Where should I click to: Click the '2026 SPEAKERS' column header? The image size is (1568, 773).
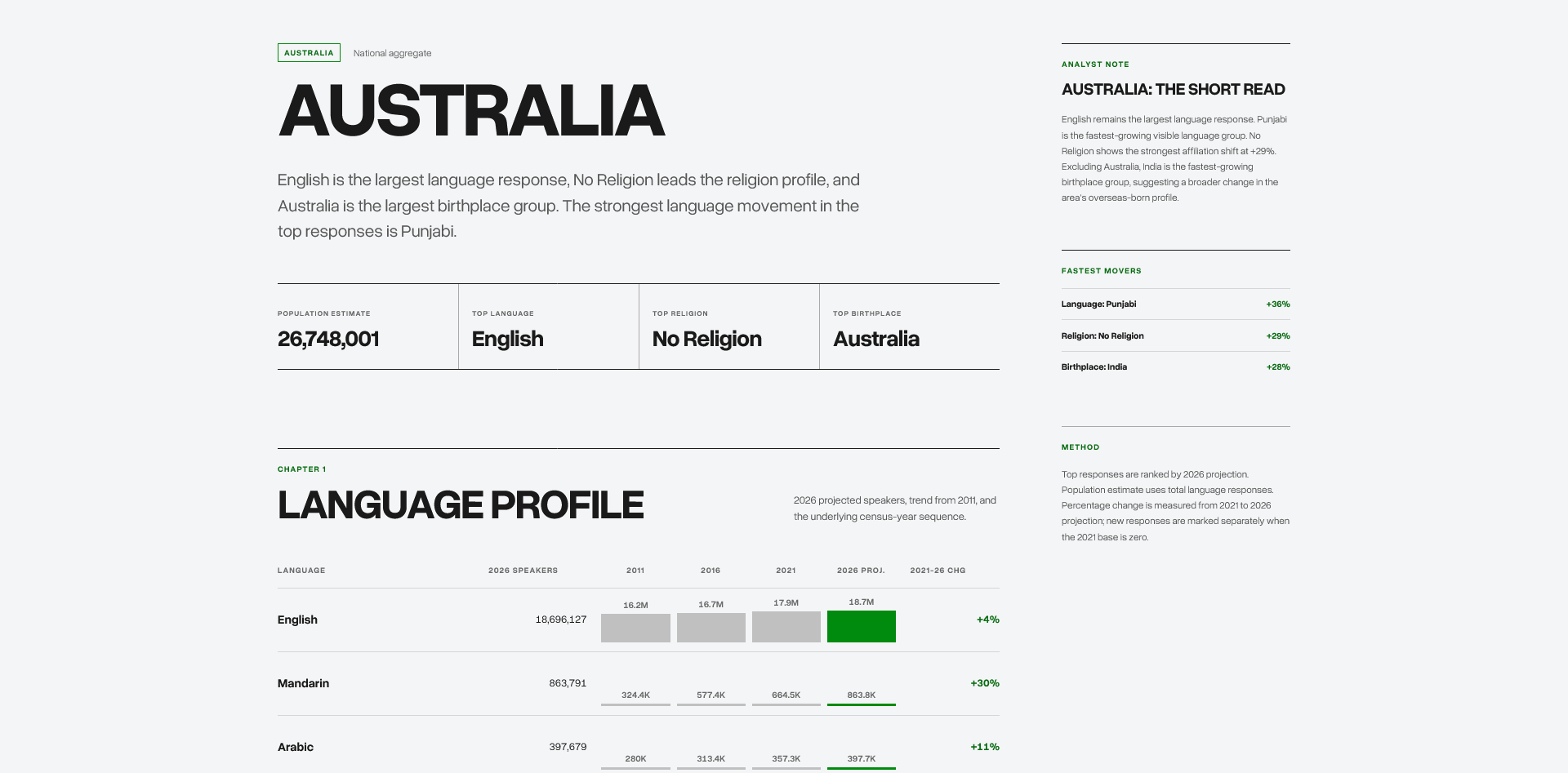523,570
